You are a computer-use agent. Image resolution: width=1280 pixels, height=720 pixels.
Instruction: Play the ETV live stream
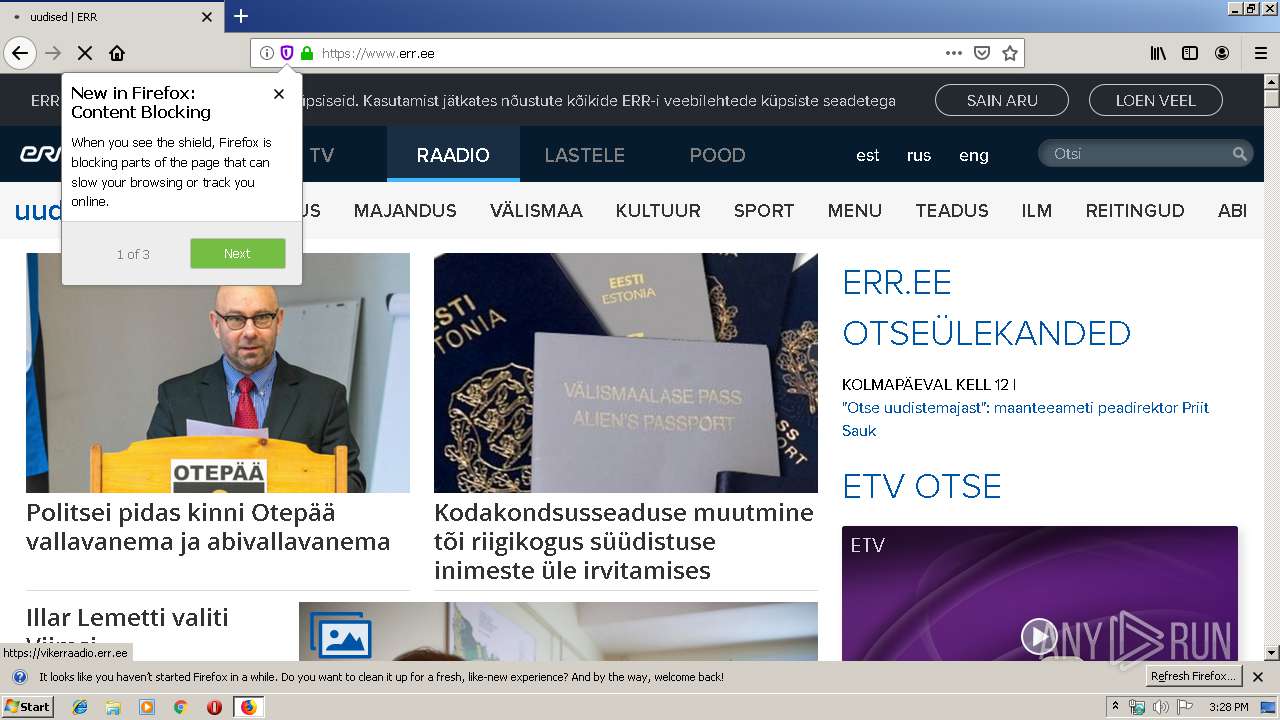(1039, 636)
